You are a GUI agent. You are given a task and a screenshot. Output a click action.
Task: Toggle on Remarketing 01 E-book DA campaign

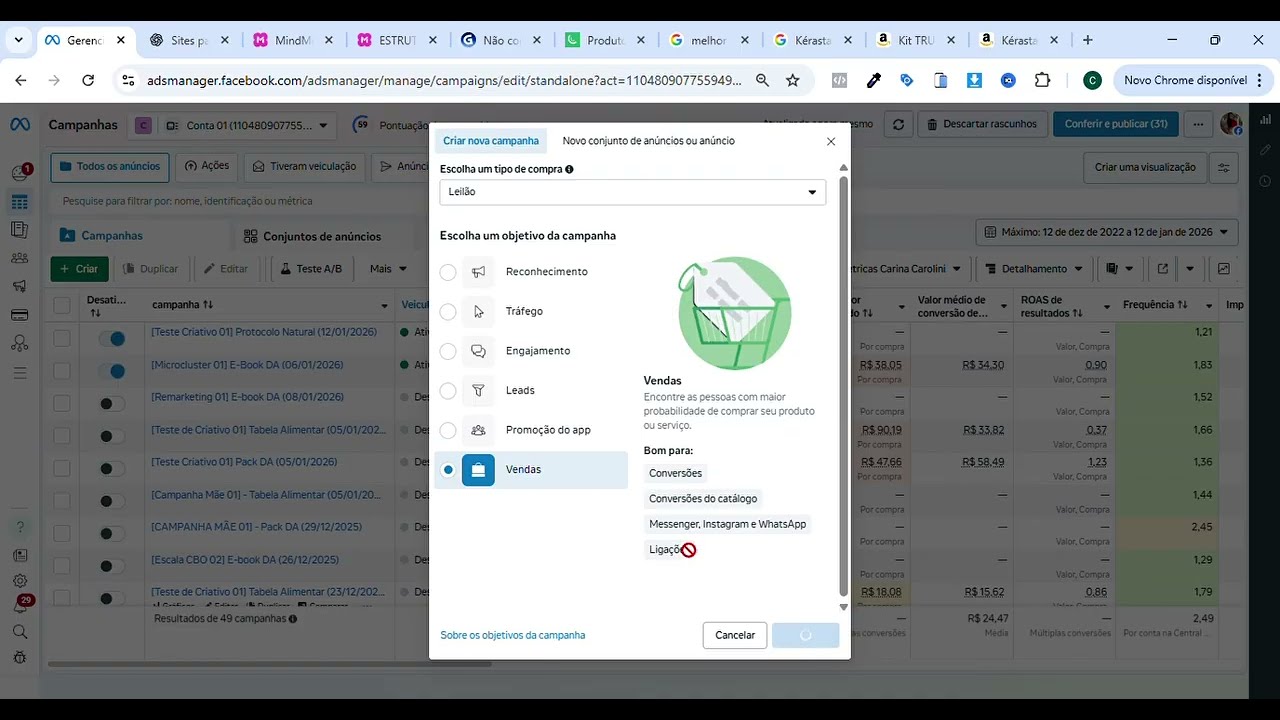112,404
